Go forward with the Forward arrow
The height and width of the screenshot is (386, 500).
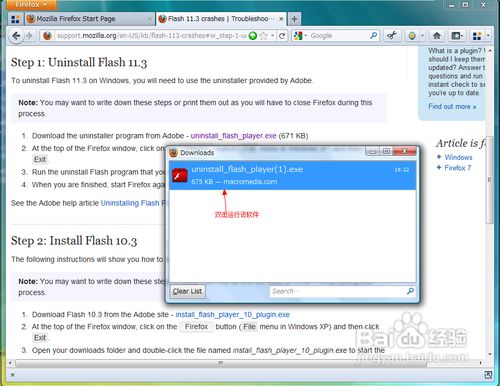tap(29, 36)
